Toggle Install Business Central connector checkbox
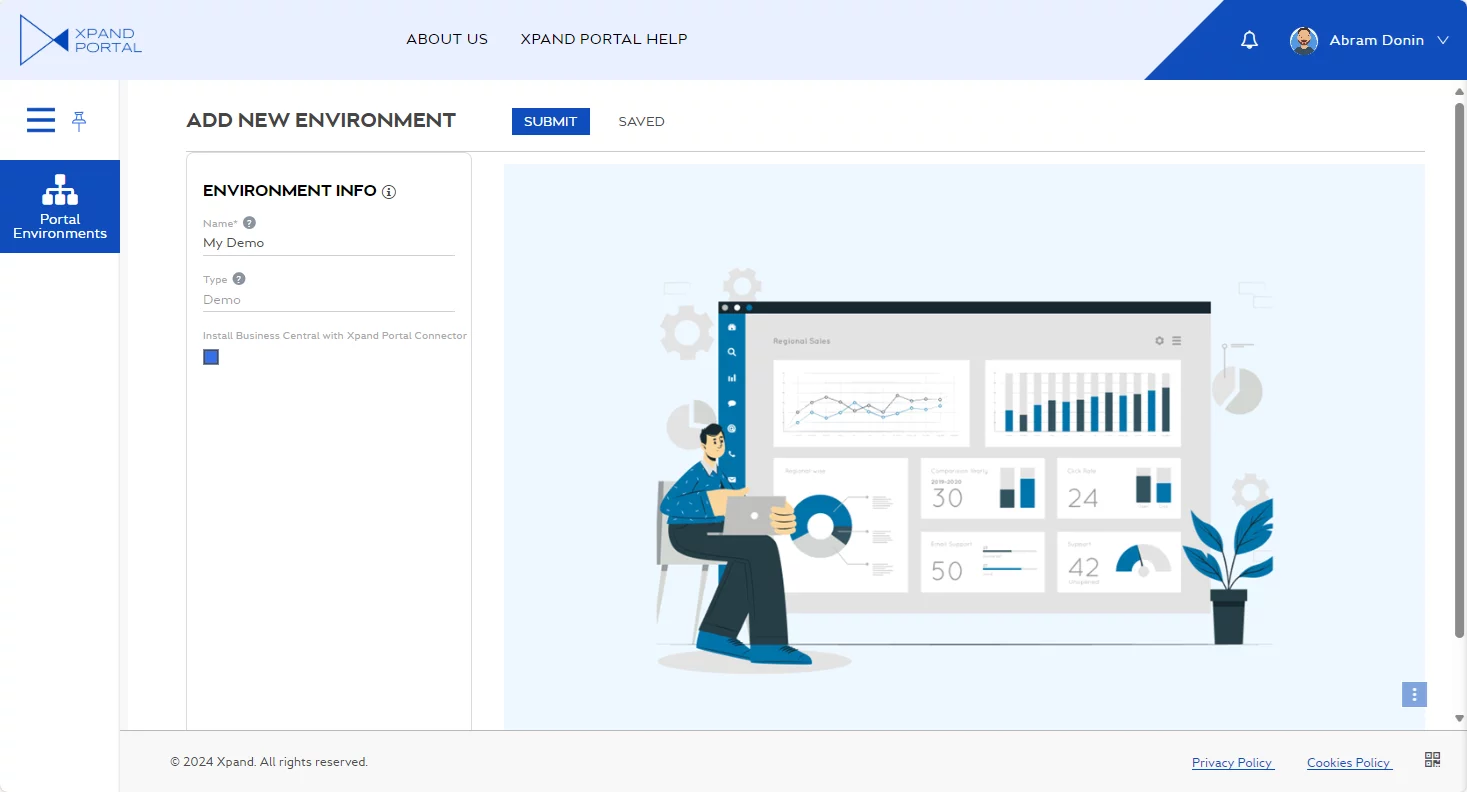The image size is (1467, 792). click(x=211, y=357)
